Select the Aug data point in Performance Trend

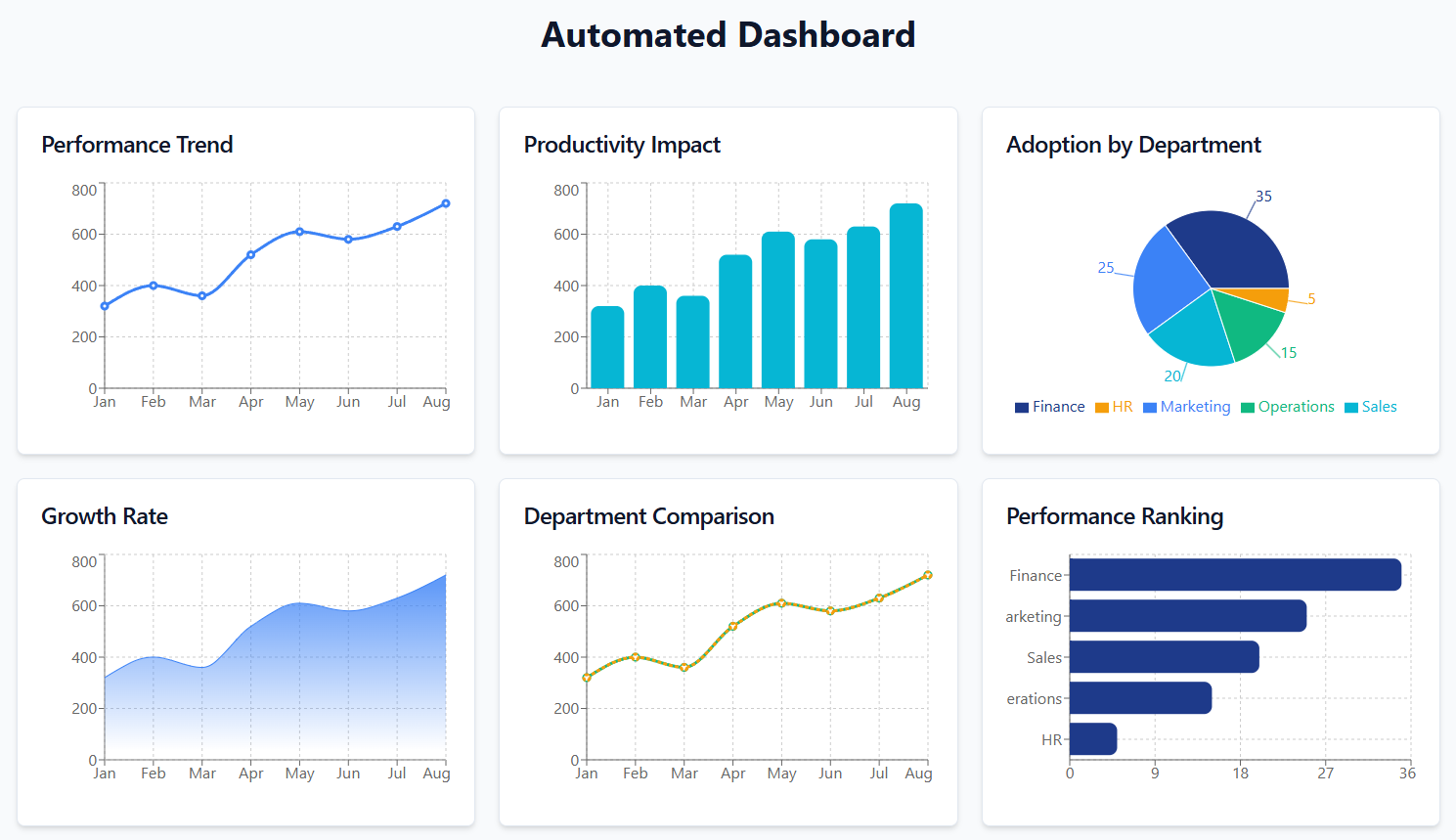click(446, 203)
